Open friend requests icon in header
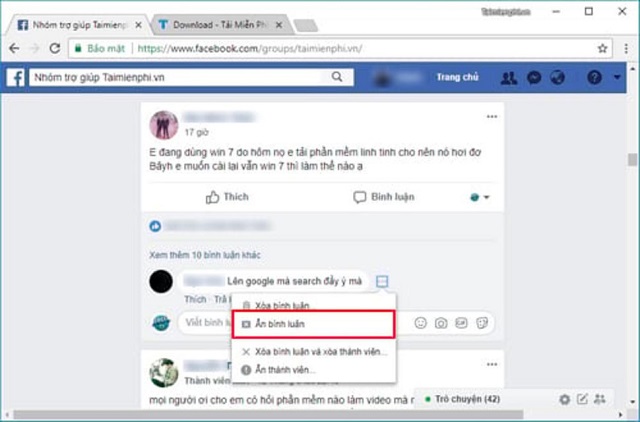The width and height of the screenshot is (640, 422). [512, 78]
